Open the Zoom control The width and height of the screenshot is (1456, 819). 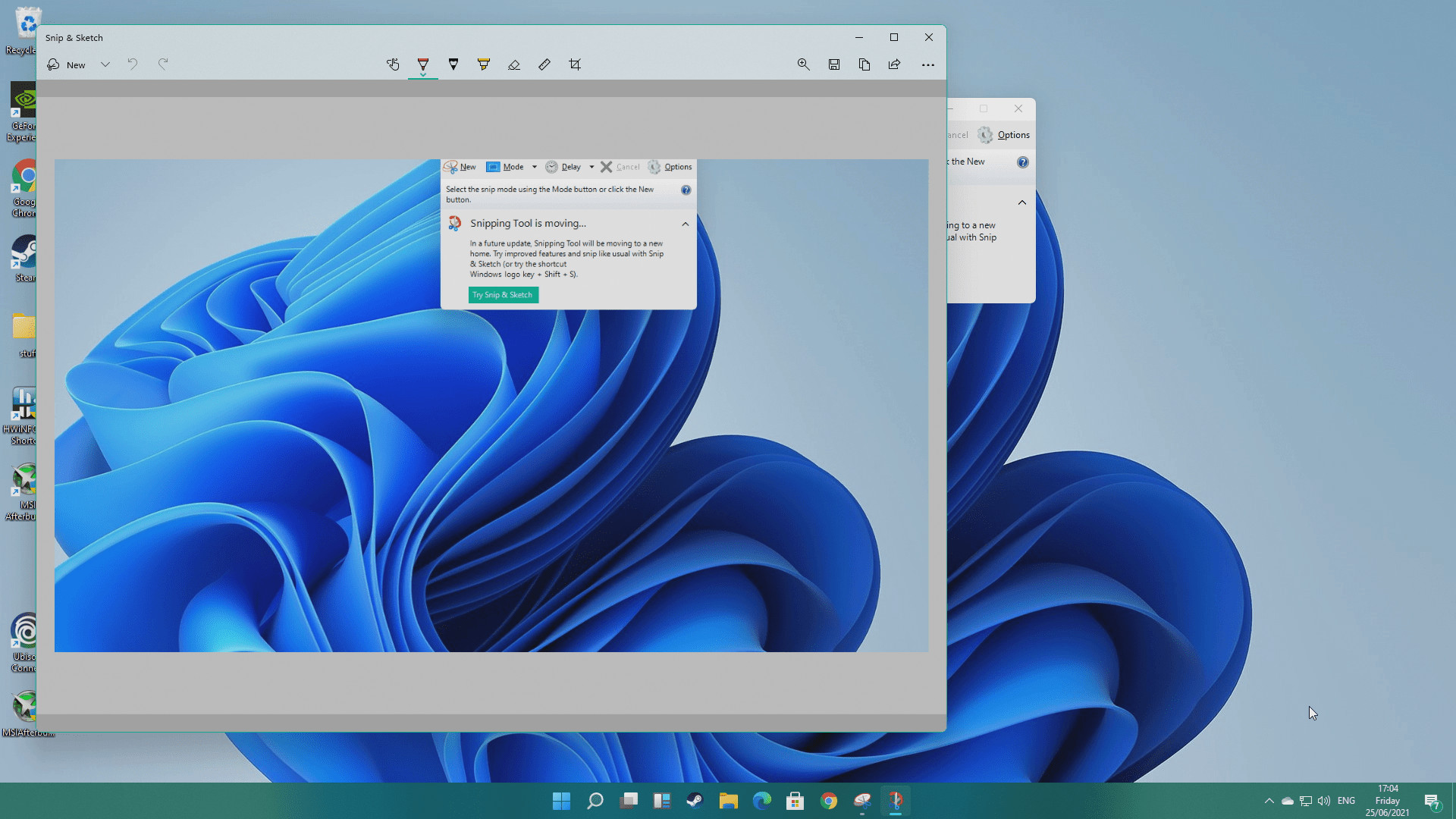click(x=804, y=65)
